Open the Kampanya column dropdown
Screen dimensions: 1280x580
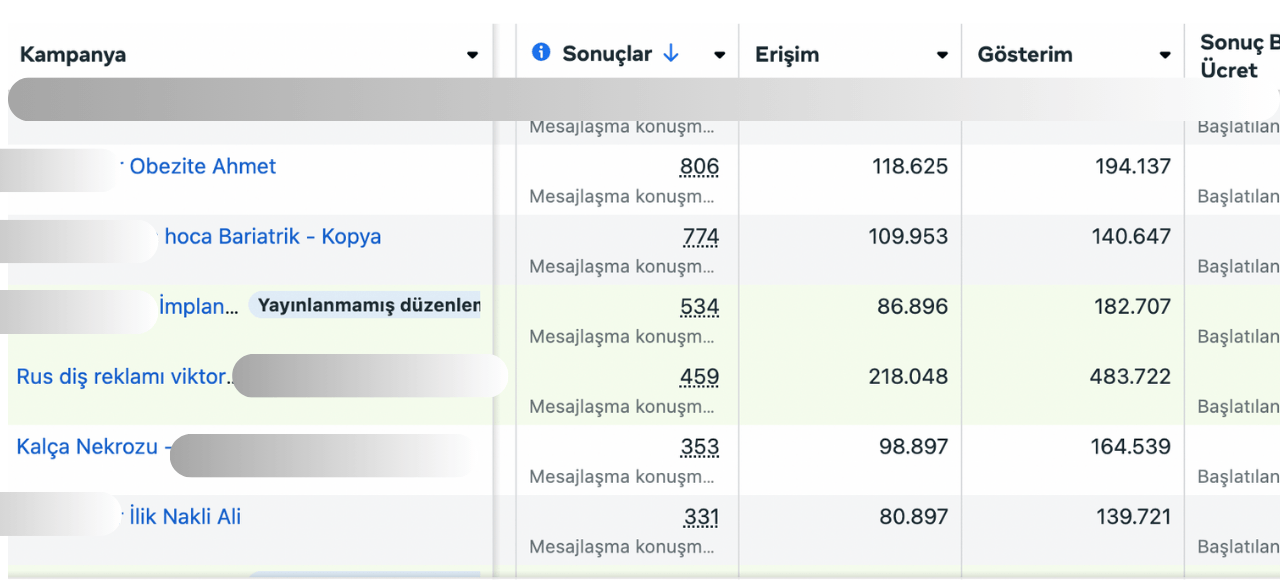point(472,55)
